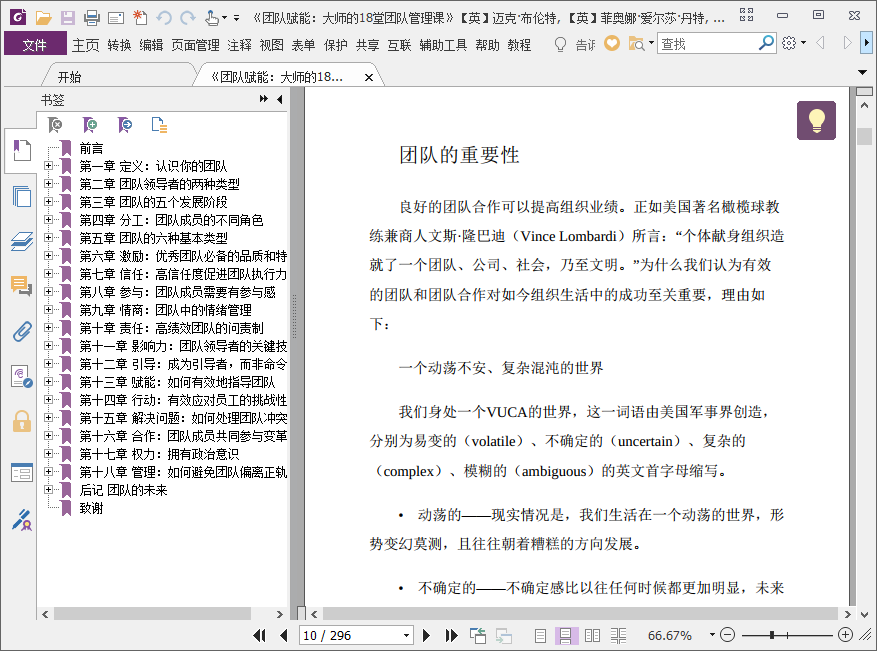This screenshot has height=651, width=877.
Task: Click the Print icon
Action: click(92, 18)
